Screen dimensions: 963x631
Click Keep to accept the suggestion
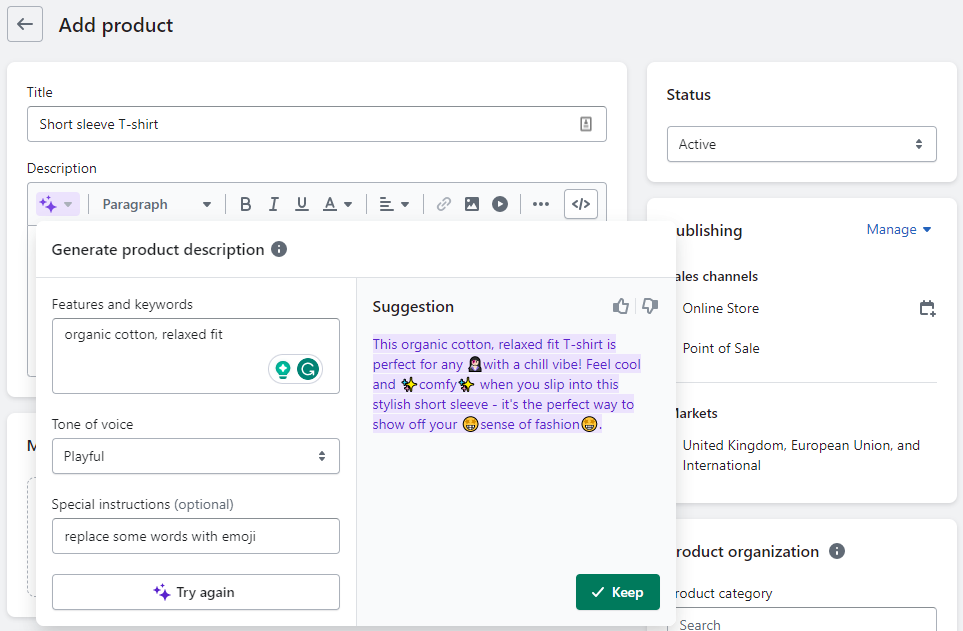tap(617, 592)
